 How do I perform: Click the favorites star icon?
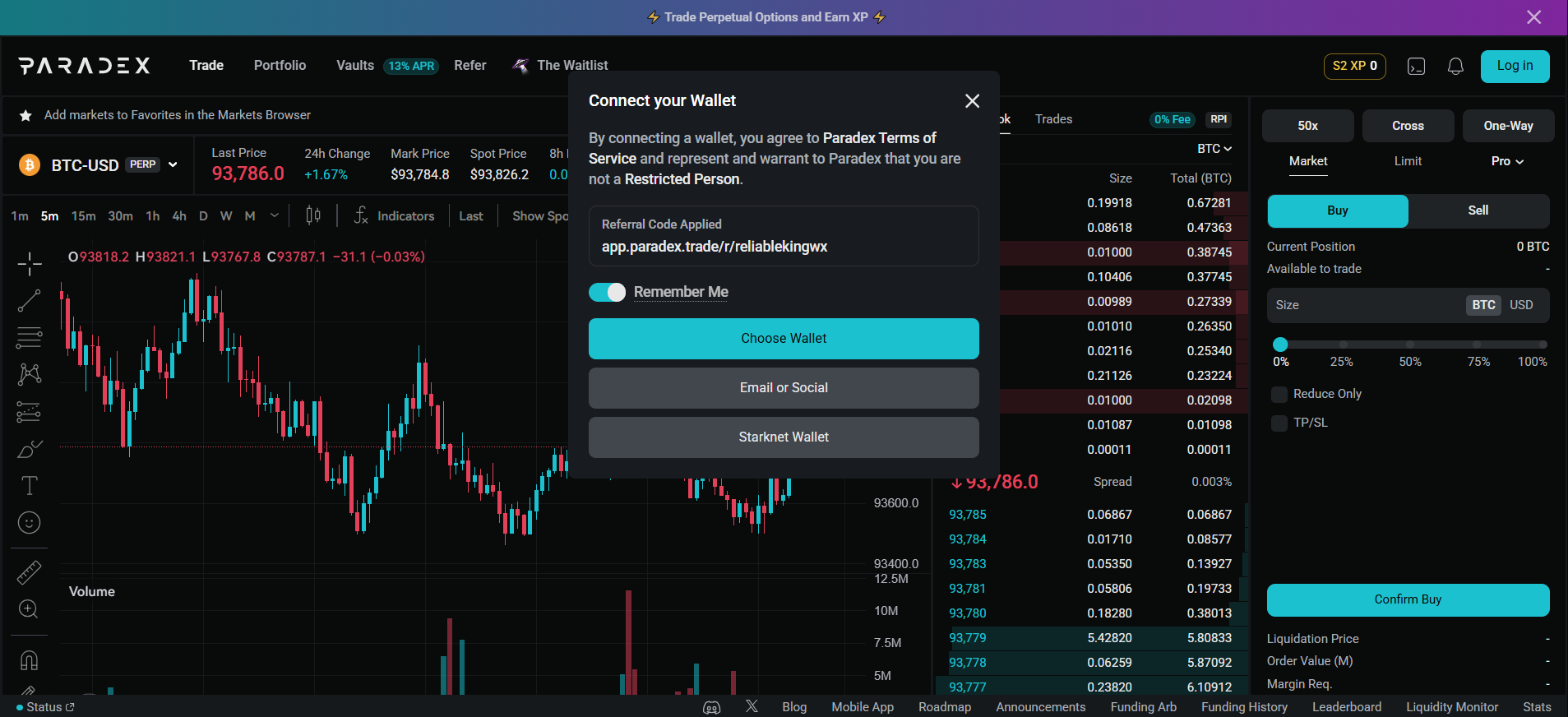[x=25, y=115]
